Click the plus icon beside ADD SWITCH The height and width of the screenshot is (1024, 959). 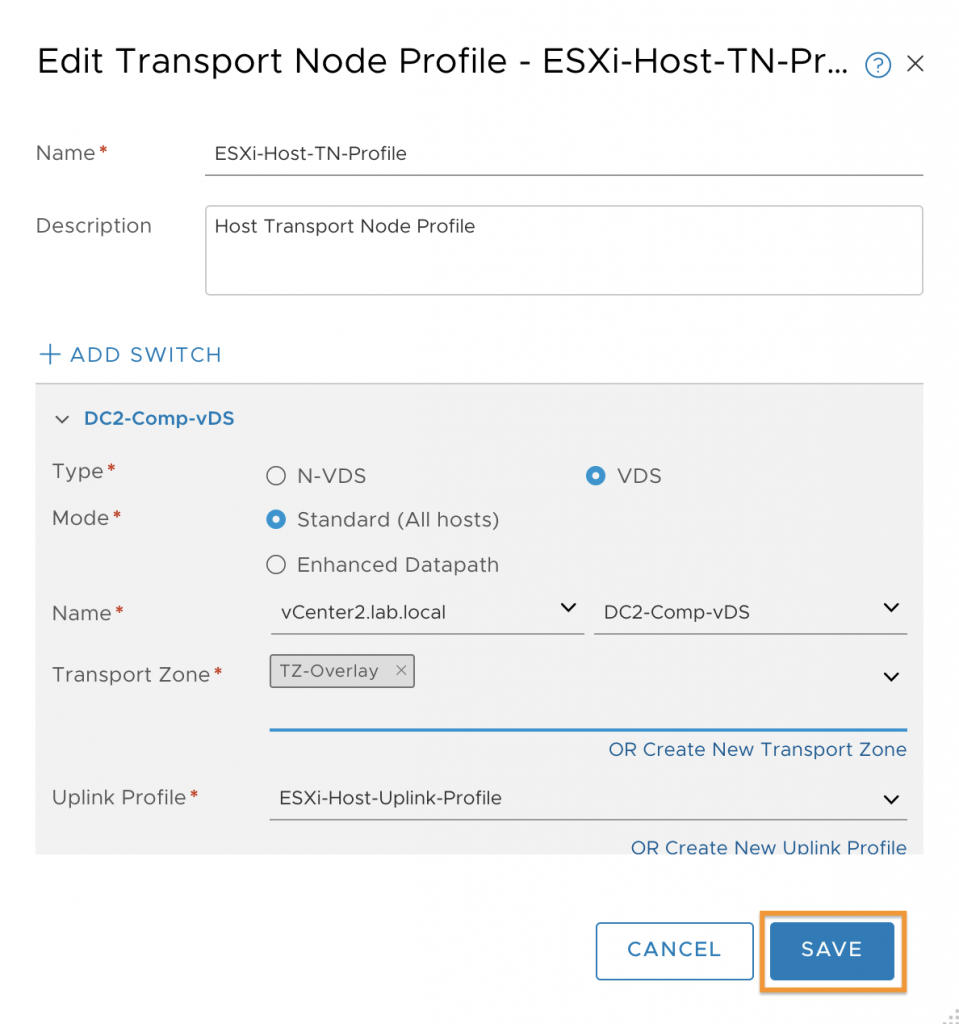50,355
